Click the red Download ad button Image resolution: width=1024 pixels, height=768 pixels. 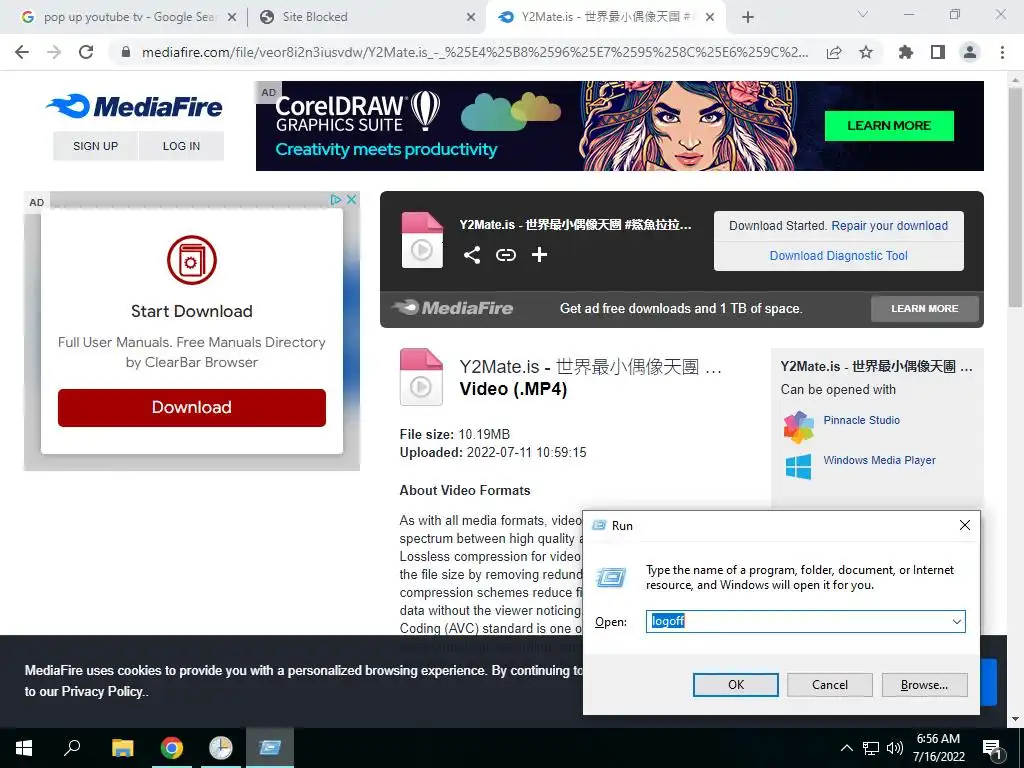(191, 408)
